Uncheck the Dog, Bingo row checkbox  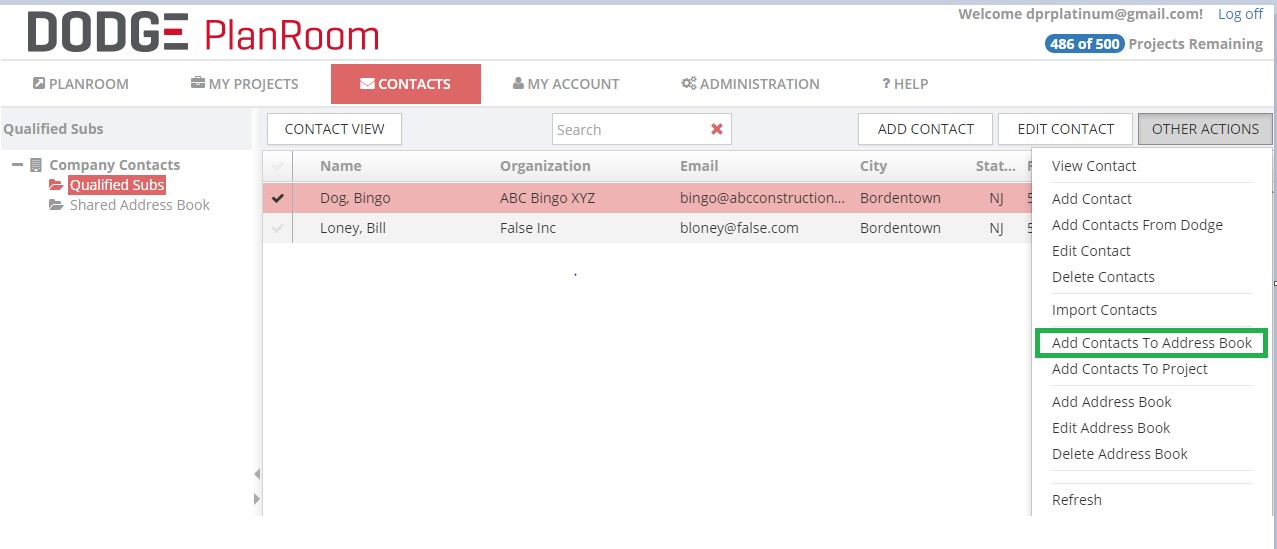(x=278, y=198)
